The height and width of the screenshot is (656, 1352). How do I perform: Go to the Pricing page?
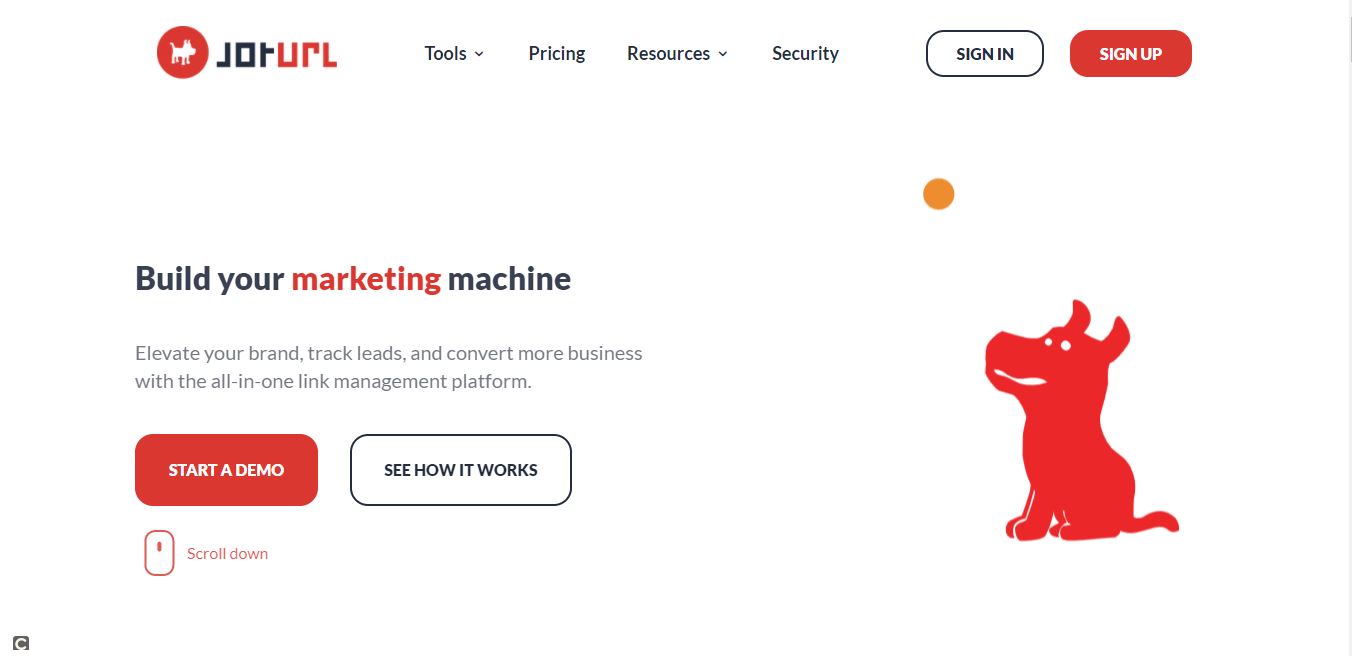pyautogui.click(x=557, y=54)
